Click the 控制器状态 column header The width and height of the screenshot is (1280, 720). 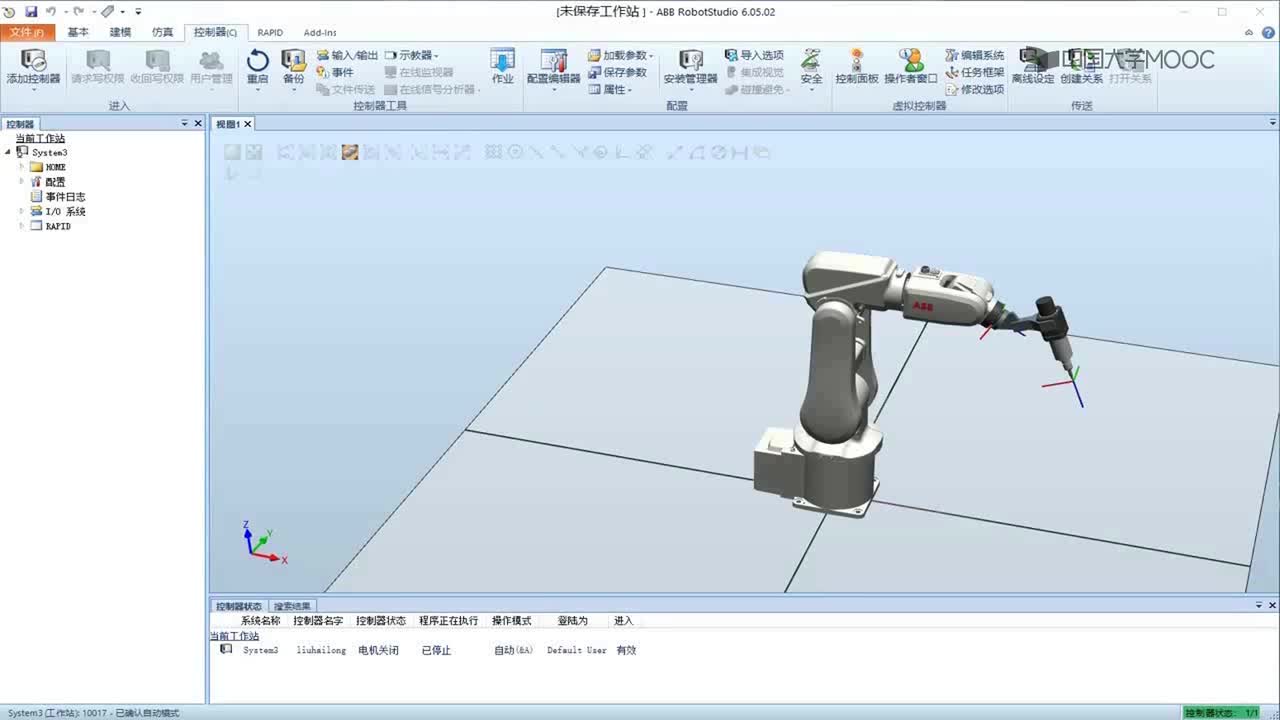pos(381,621)
